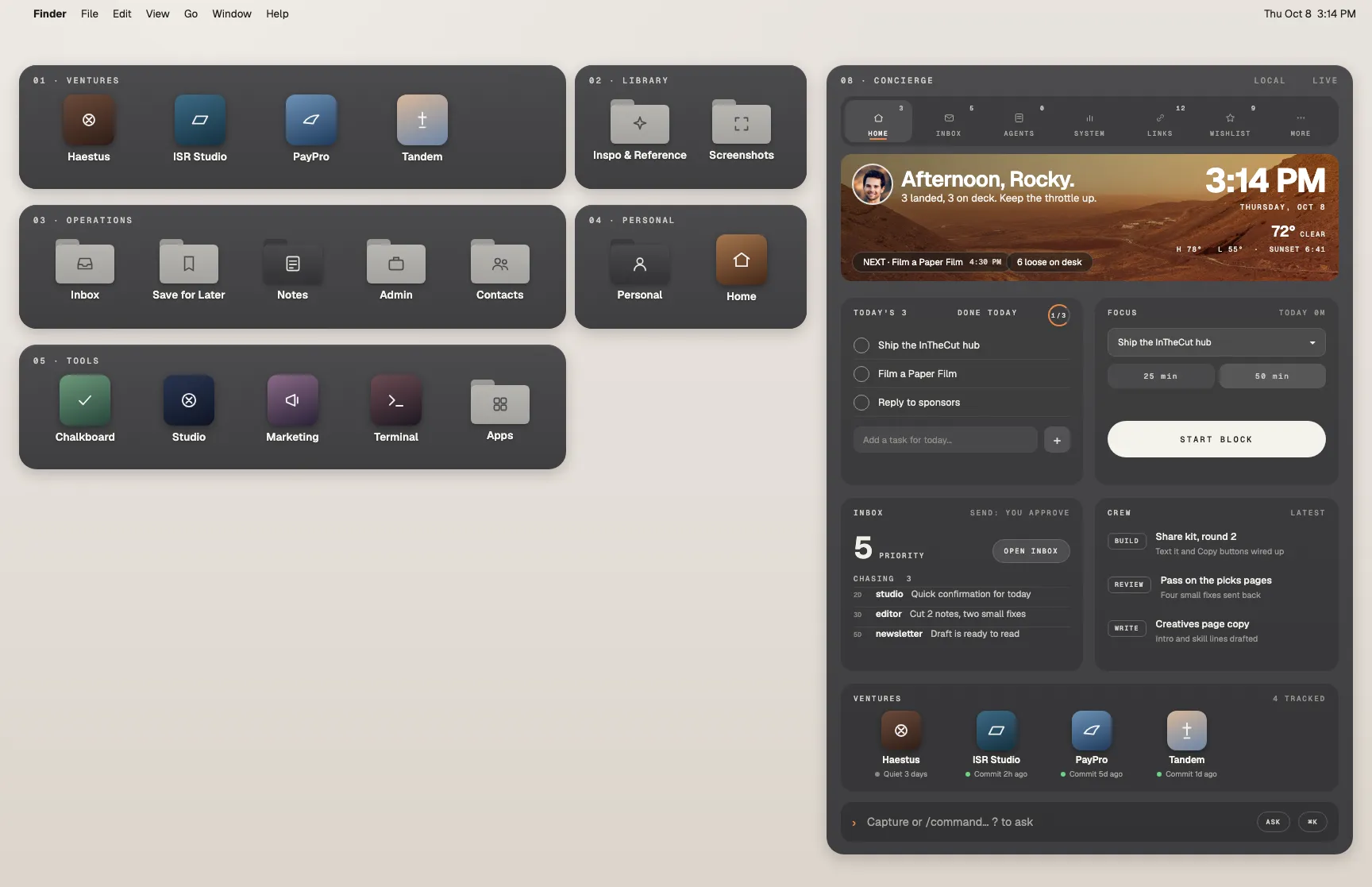Click the plus button to add task
Image resolution: width=1372 pixels, height=887 pixels.
[x=1057, y=440]
